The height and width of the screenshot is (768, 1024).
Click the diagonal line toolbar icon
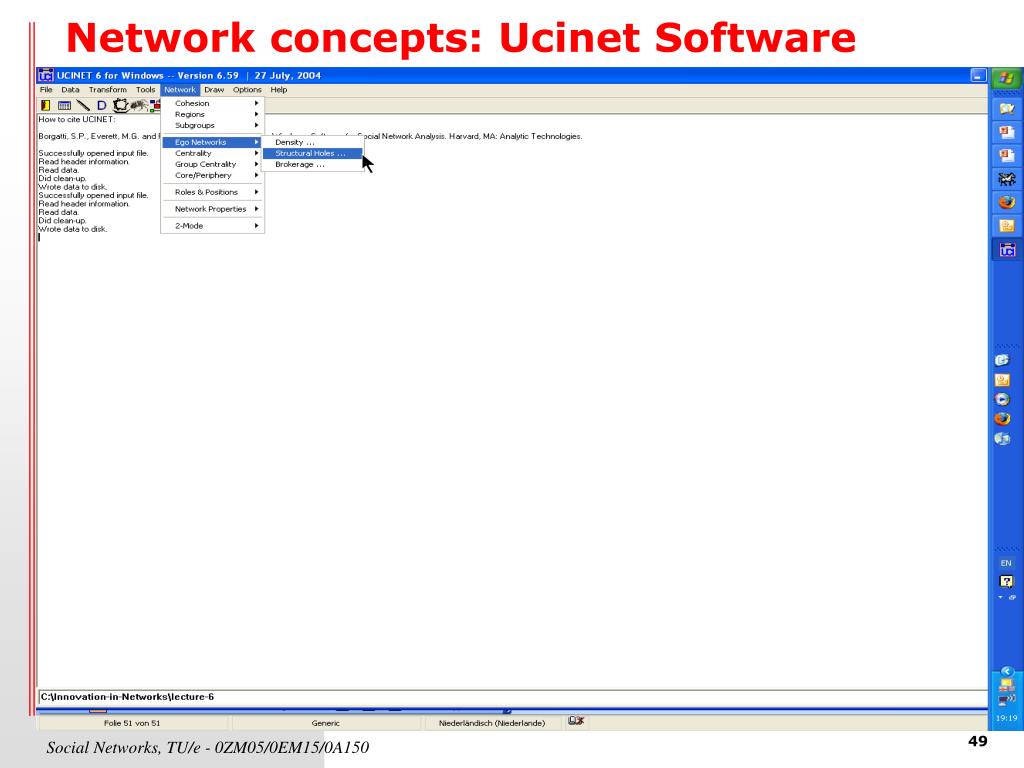tap(83, 105)
